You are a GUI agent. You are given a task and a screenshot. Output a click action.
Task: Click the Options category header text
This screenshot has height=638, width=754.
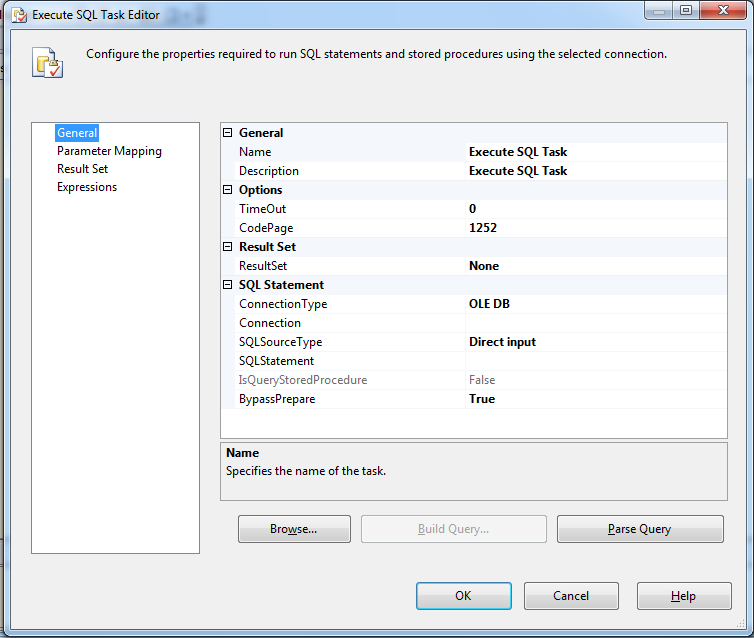pyautogui.click(x=260, y=190)
